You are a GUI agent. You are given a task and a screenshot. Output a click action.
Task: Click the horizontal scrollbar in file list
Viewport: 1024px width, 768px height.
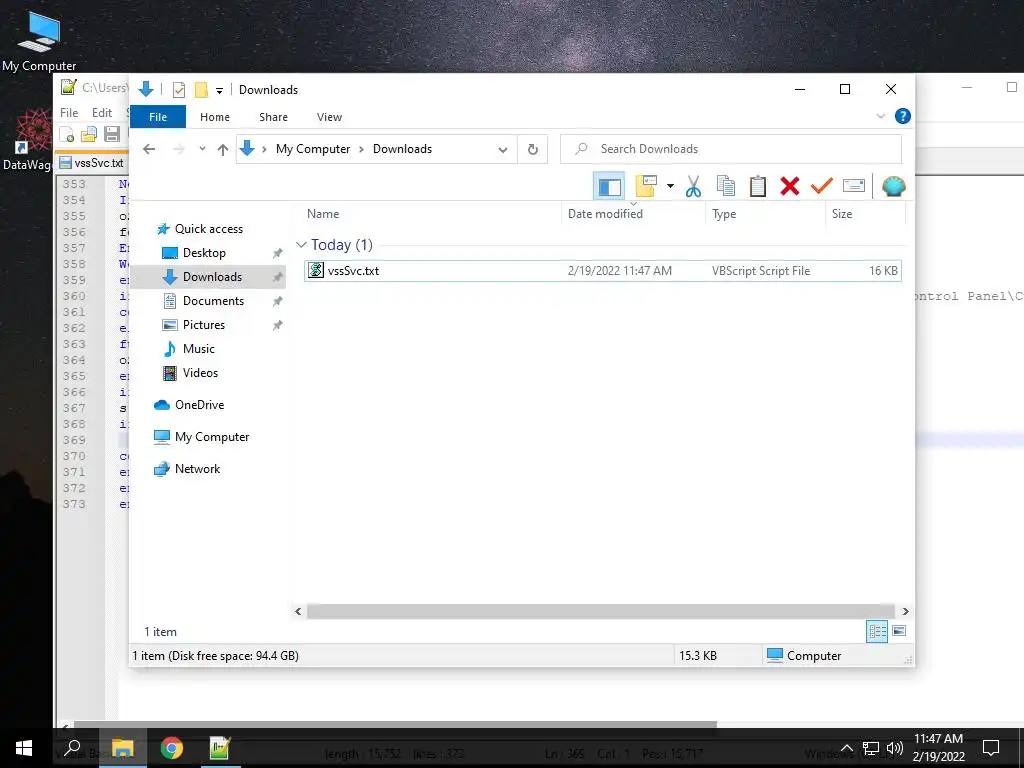[600, 611]
